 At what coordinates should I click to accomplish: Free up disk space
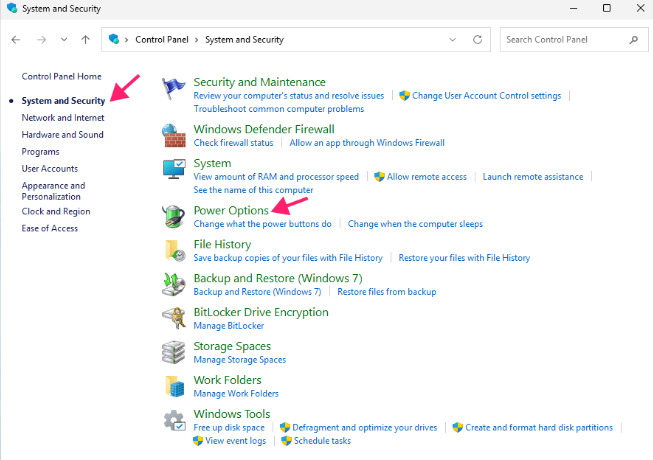(x=229, y=428)
